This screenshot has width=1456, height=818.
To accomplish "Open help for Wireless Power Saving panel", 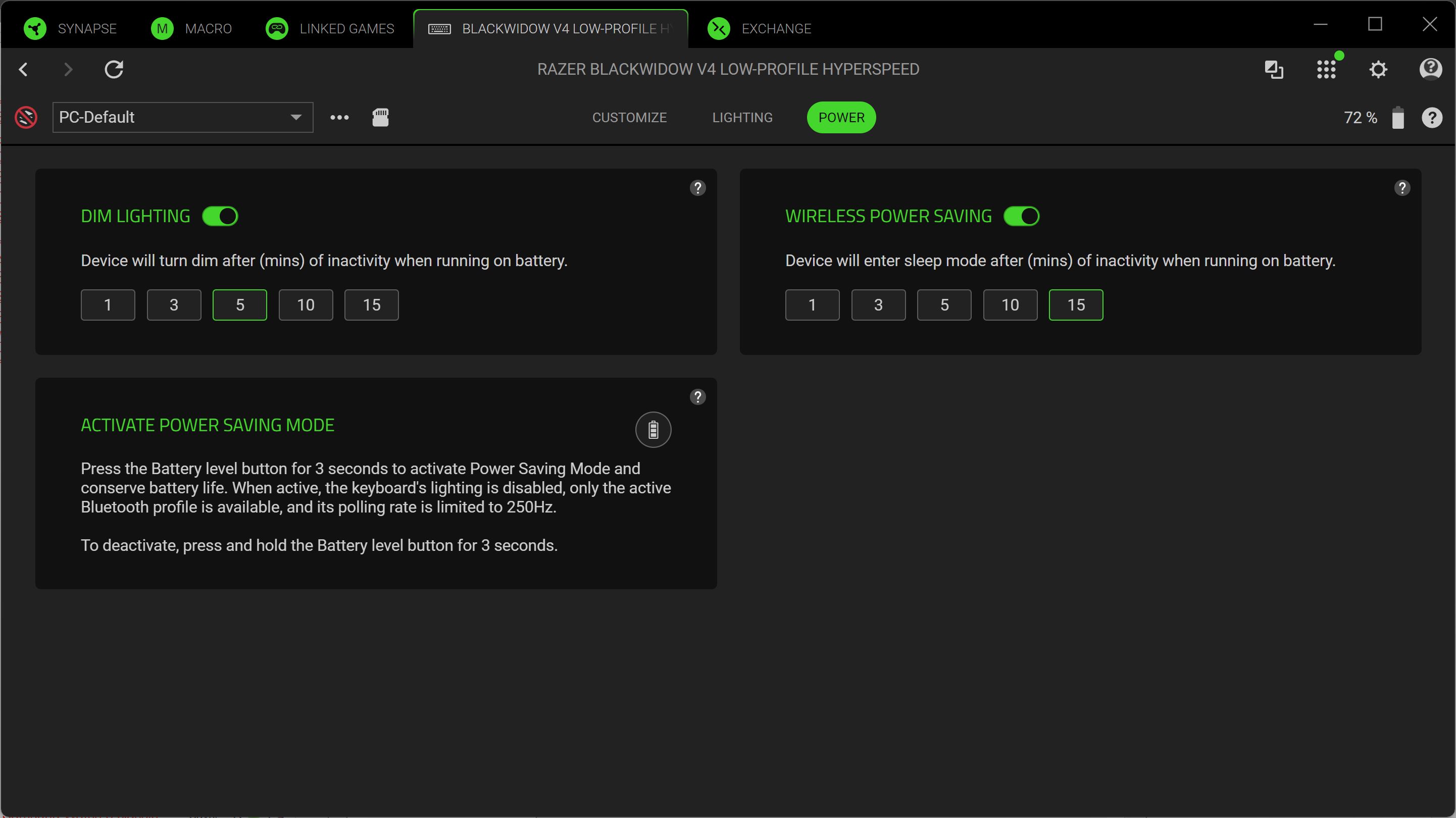I will (x=1402, y=188).
